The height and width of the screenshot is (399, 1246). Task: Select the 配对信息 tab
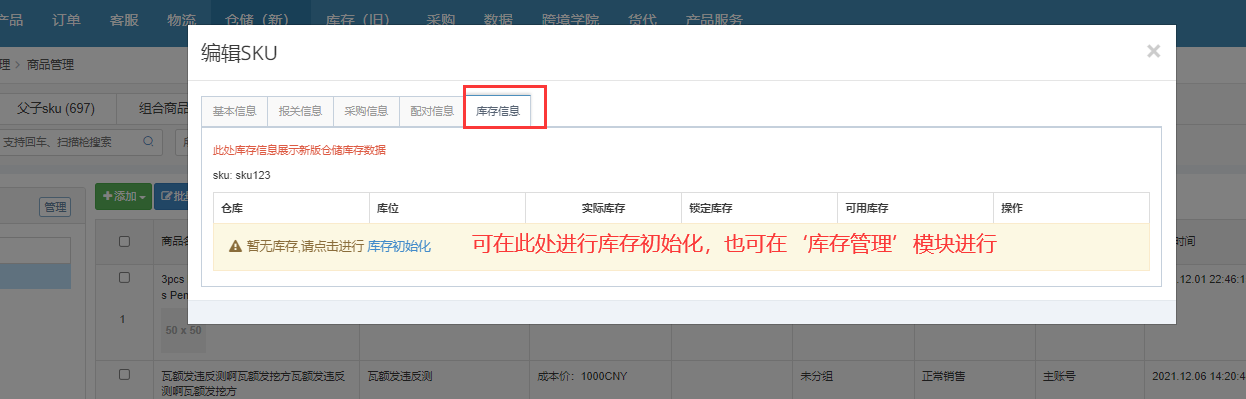432,111
